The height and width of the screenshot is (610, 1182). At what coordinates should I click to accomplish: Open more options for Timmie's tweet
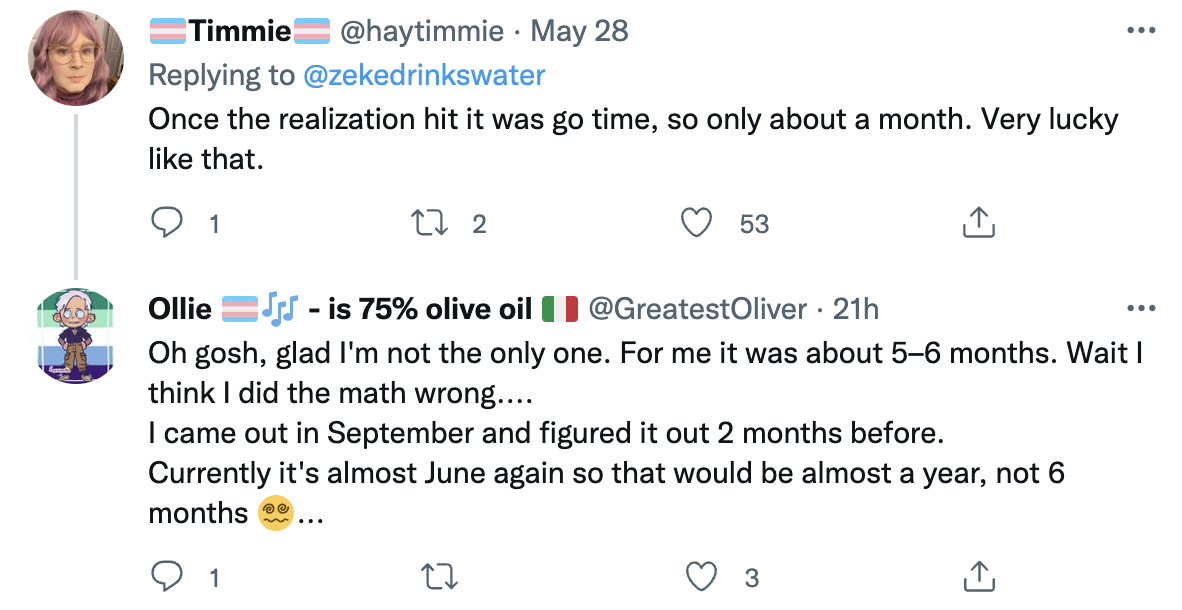click(x=1141, y=31)
